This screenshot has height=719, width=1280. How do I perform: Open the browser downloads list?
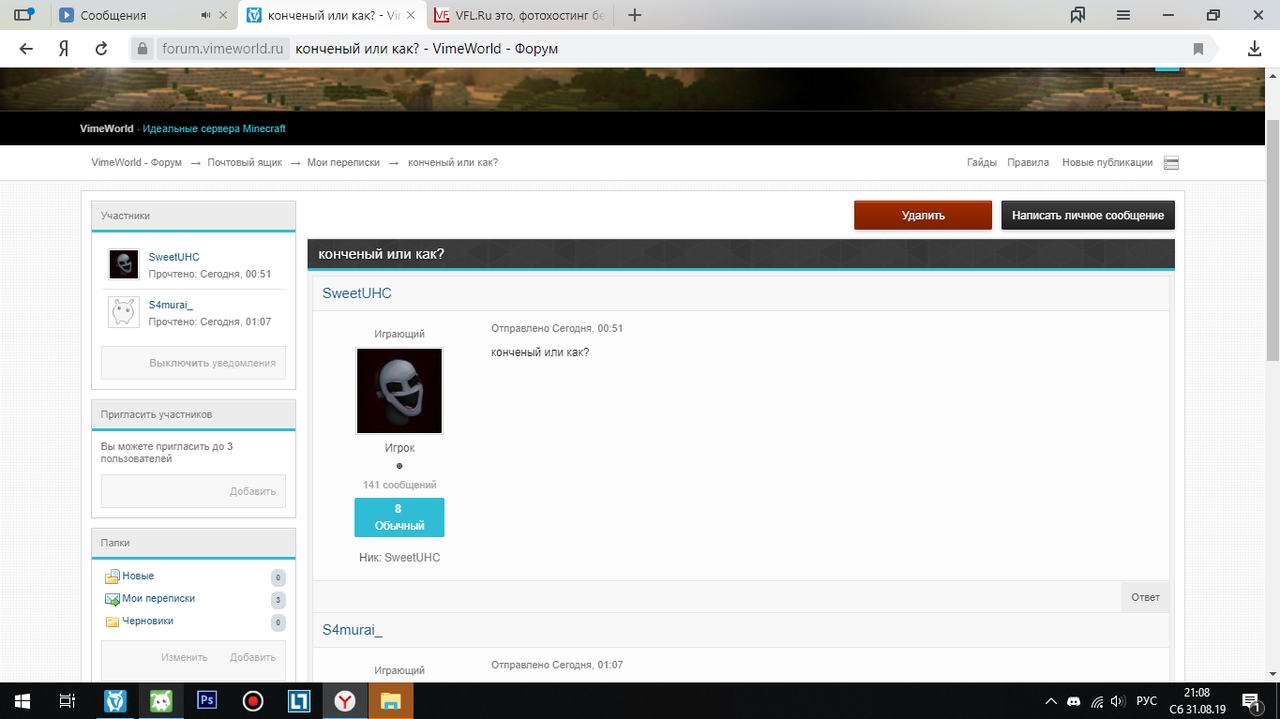coord(1254,48)
